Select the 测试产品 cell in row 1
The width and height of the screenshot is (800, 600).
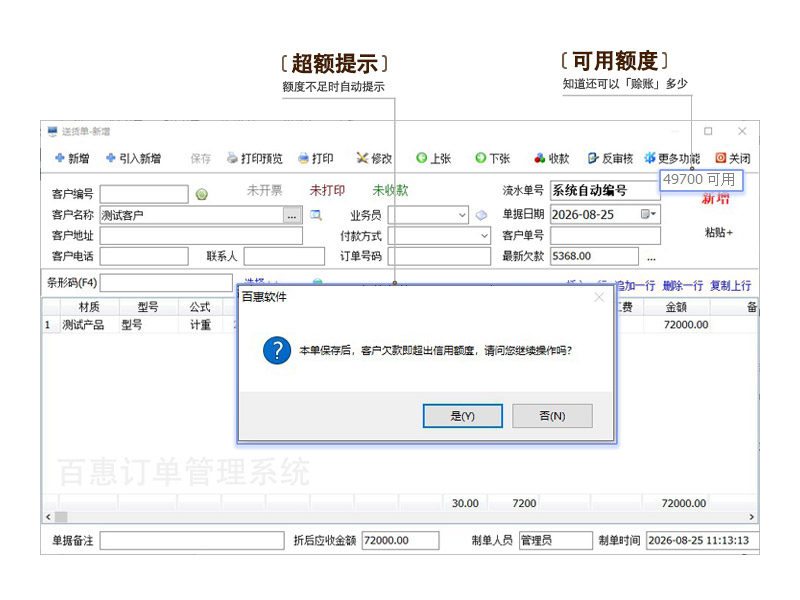pyautogui.click(x=89, y=325)
